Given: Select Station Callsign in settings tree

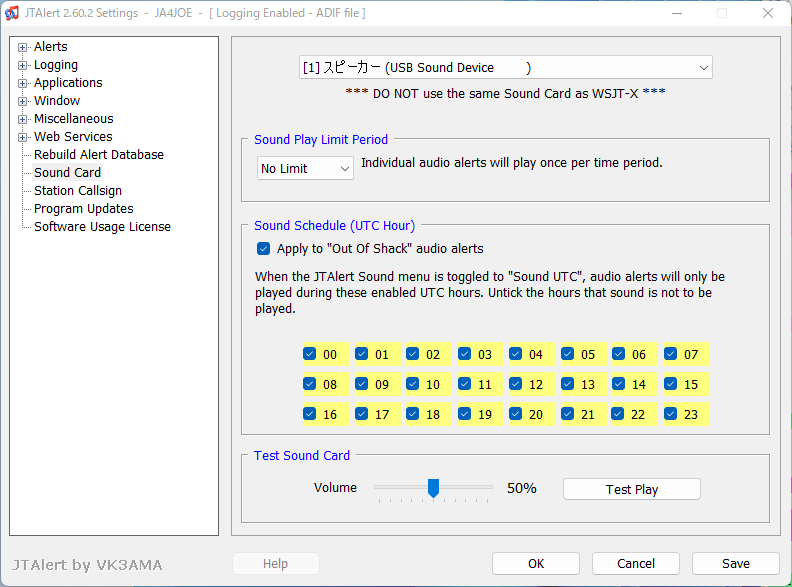Looking at the screenshot, I should 78,190.
